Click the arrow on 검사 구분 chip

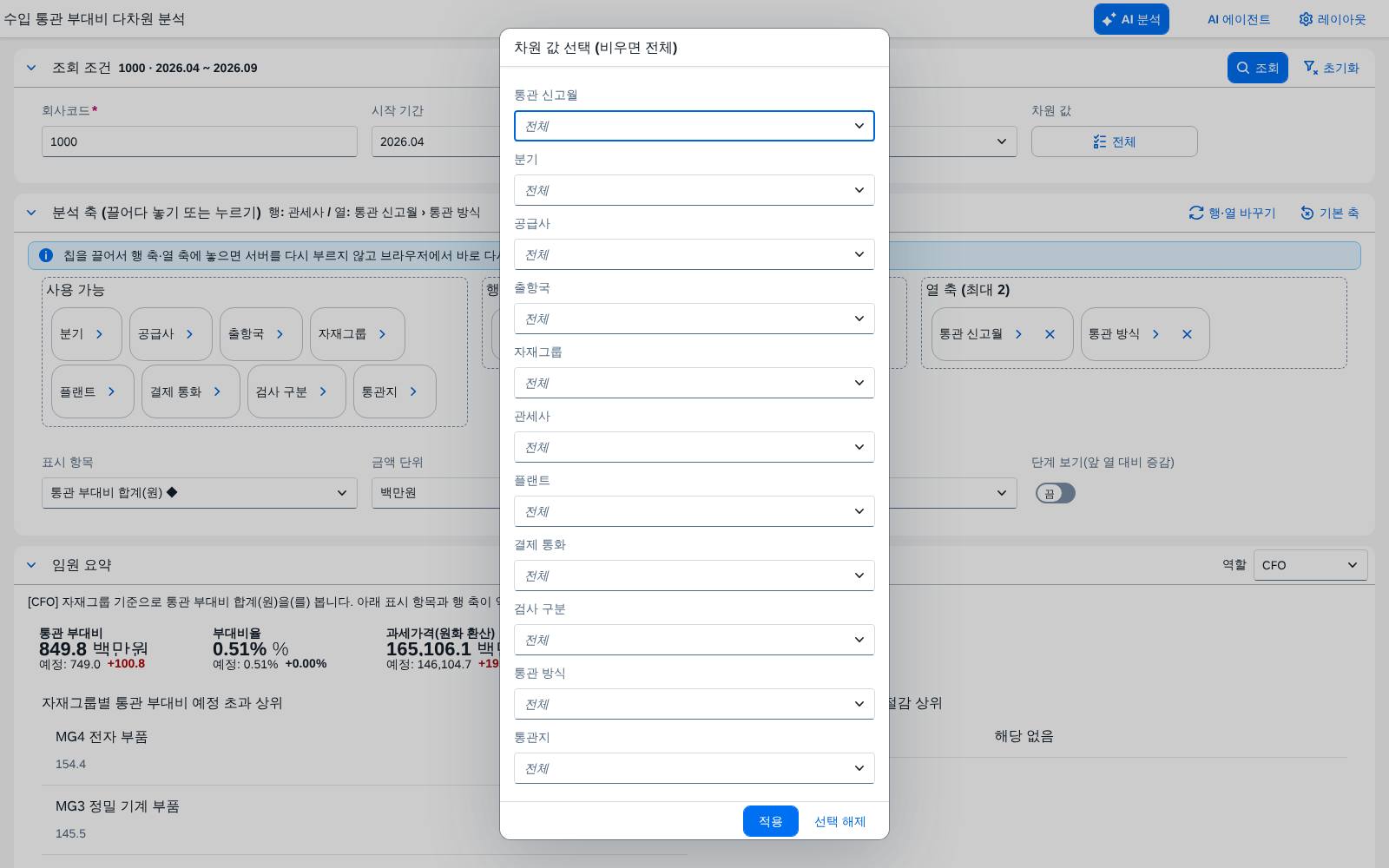click(323, 391)
